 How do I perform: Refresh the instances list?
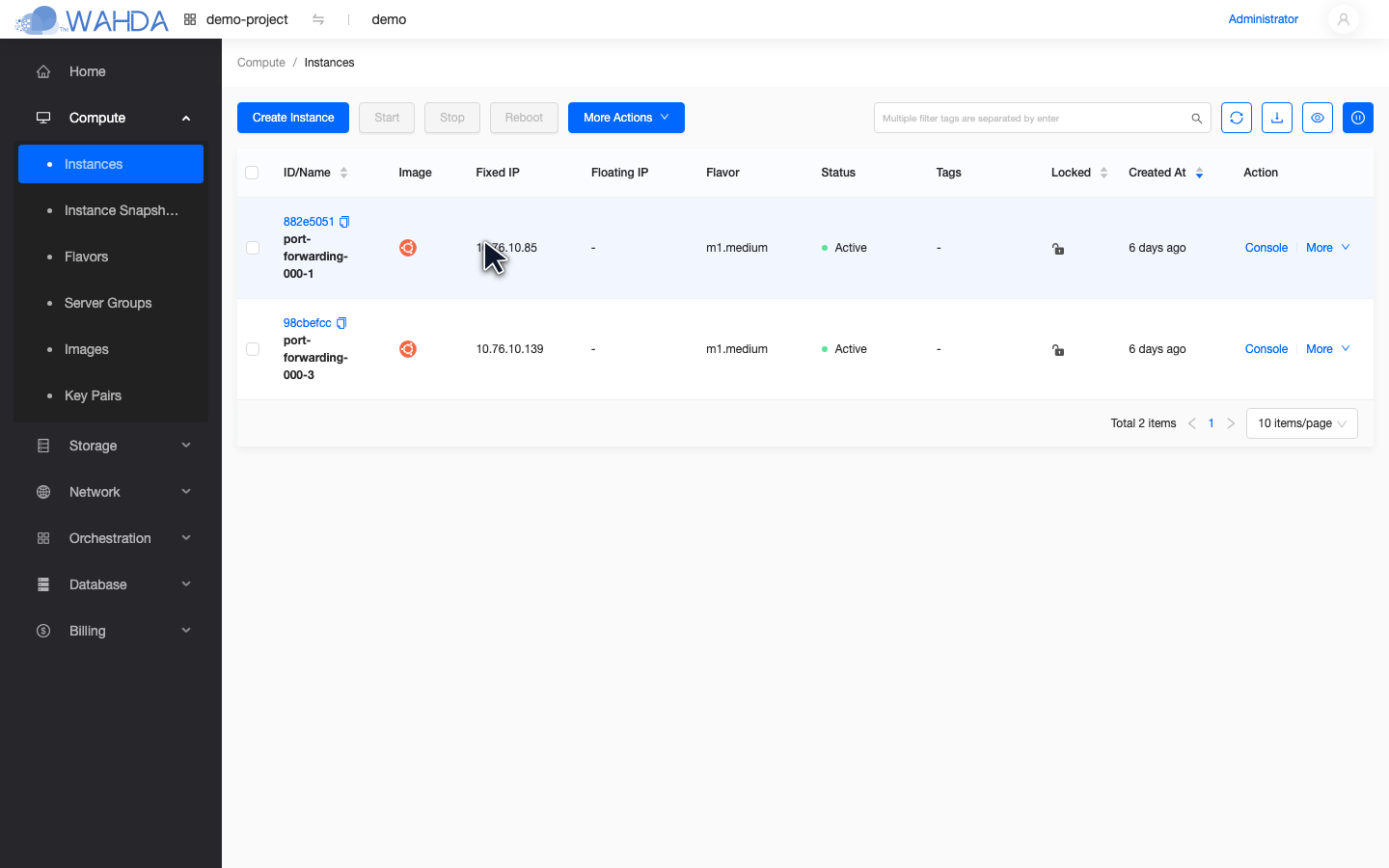pos(1237,118)
